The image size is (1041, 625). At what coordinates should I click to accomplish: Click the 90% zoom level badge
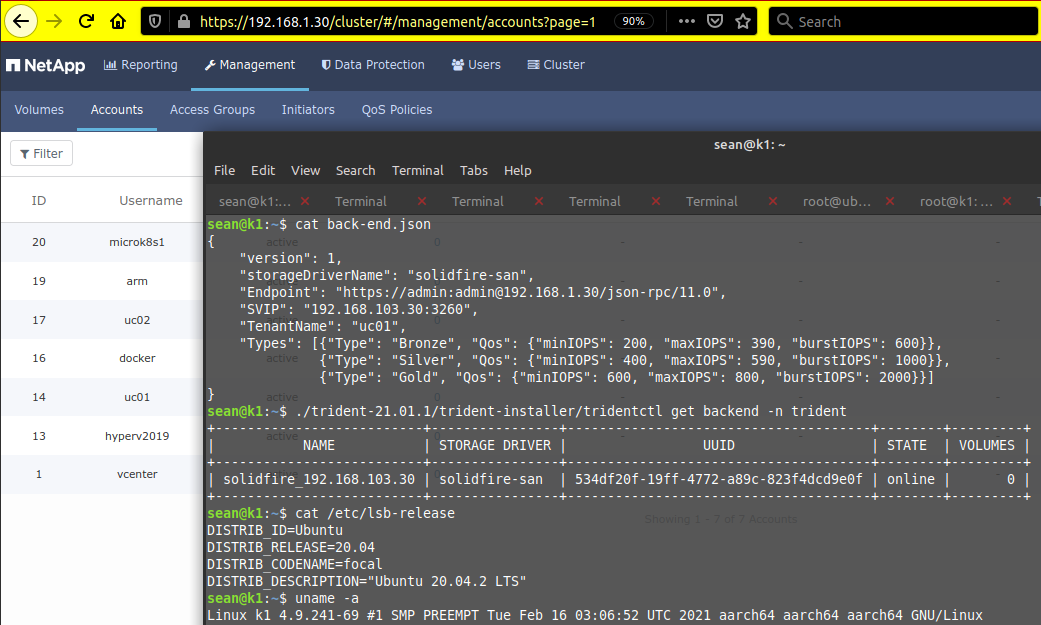pyautogui.click(x=633, y=21)
